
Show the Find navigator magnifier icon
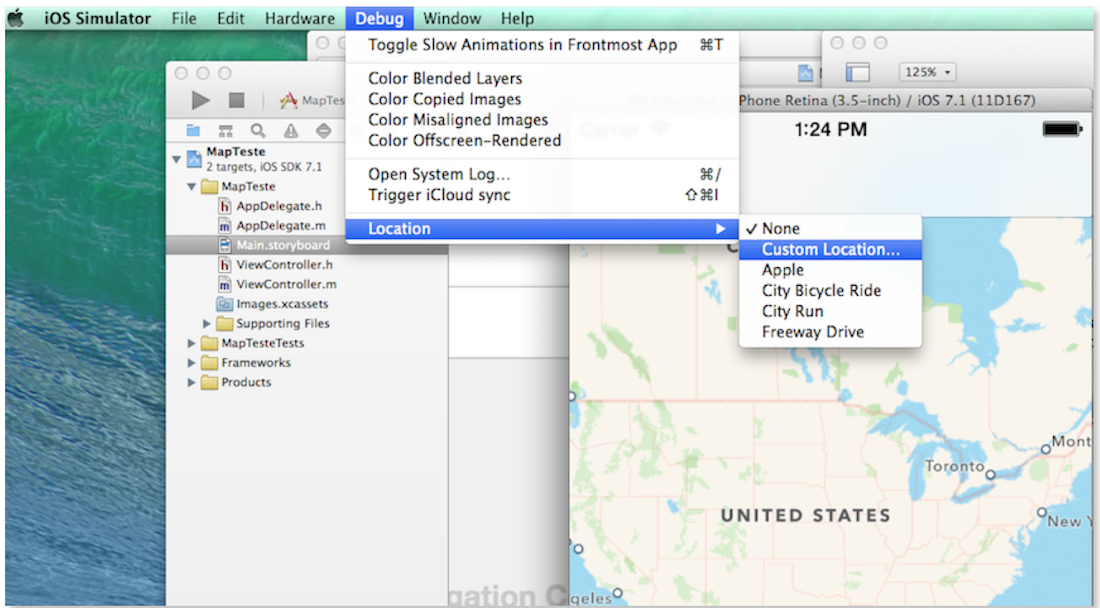tap(258, 130)
